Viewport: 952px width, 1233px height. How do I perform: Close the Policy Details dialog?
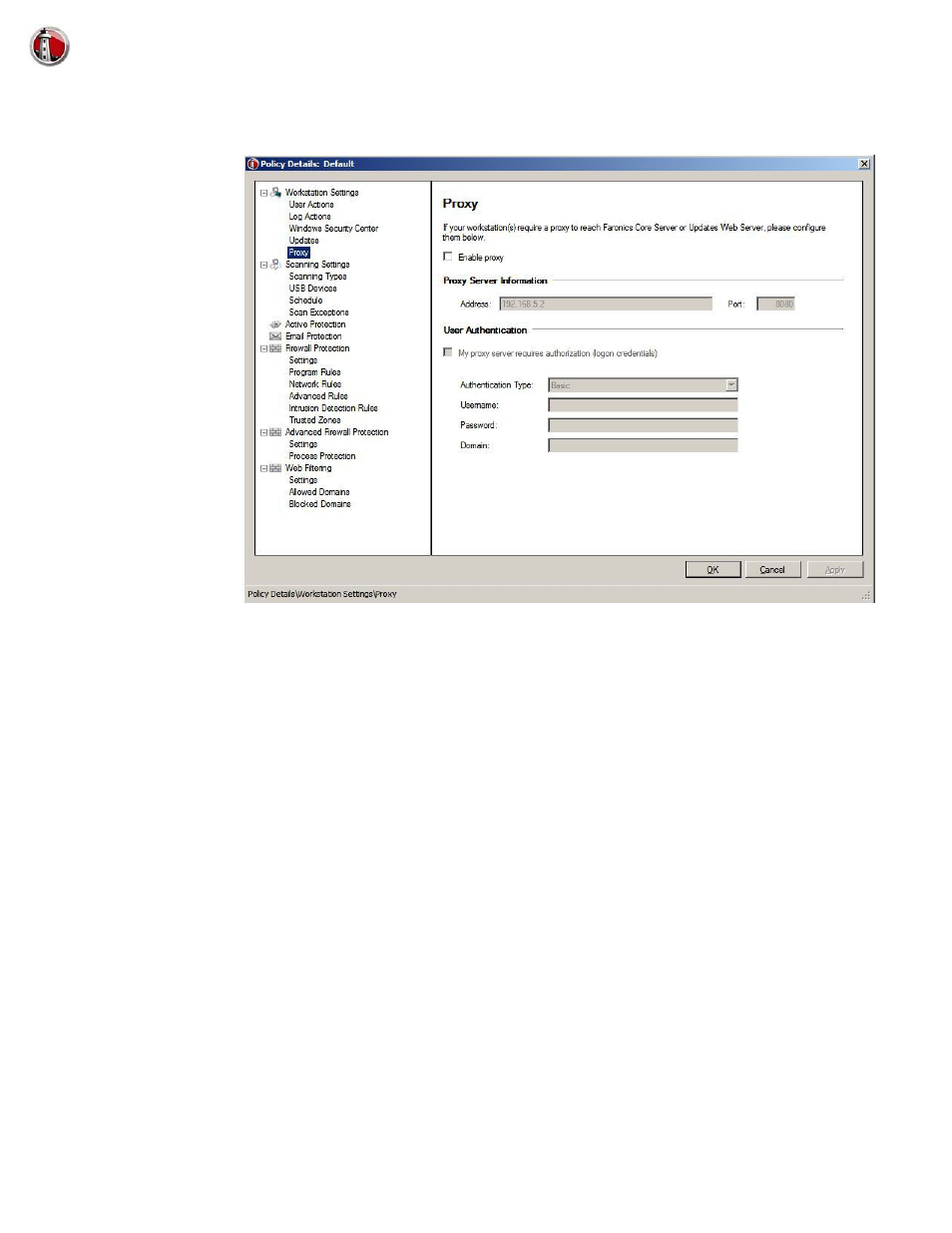pos(864,164)
